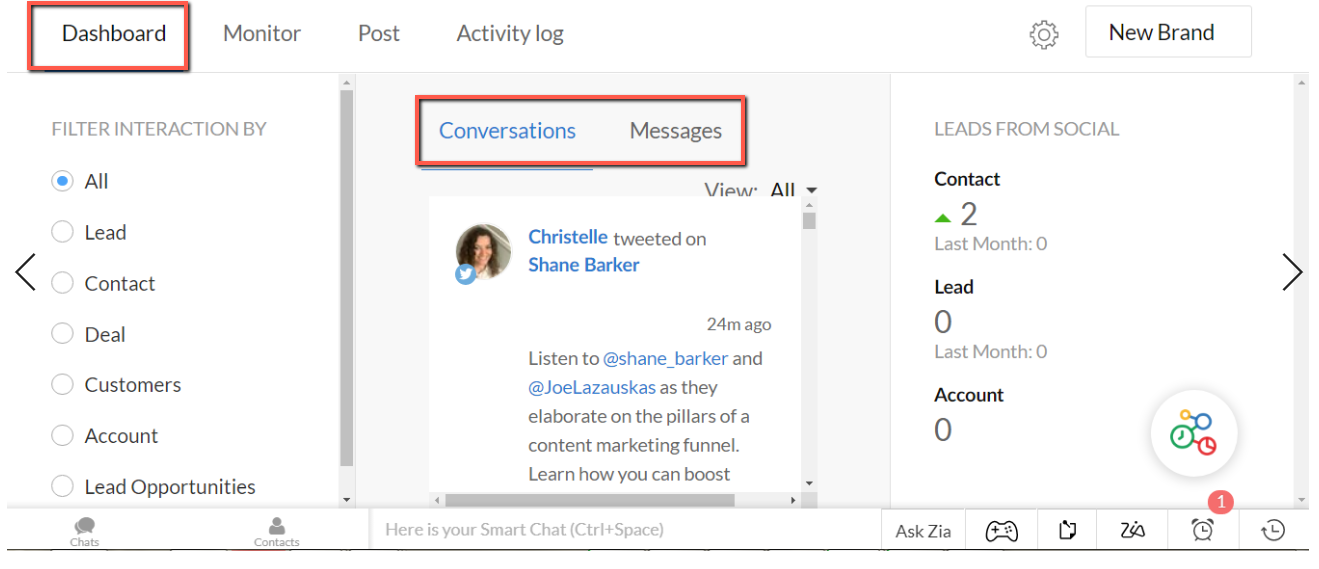Image resolution: width=1319 pixels, height=569 pixels.
Task: Open the View All dropdown
Action: 794,190
